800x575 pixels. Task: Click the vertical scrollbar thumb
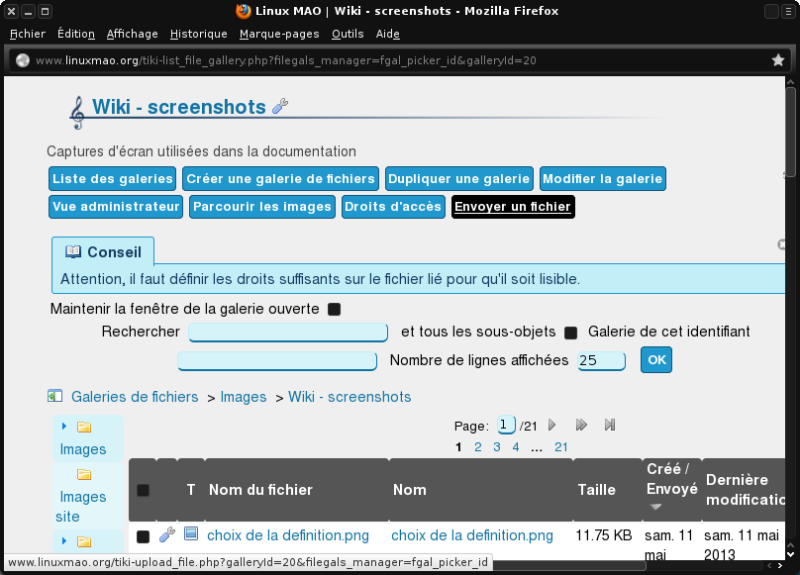tap(790, 132)
